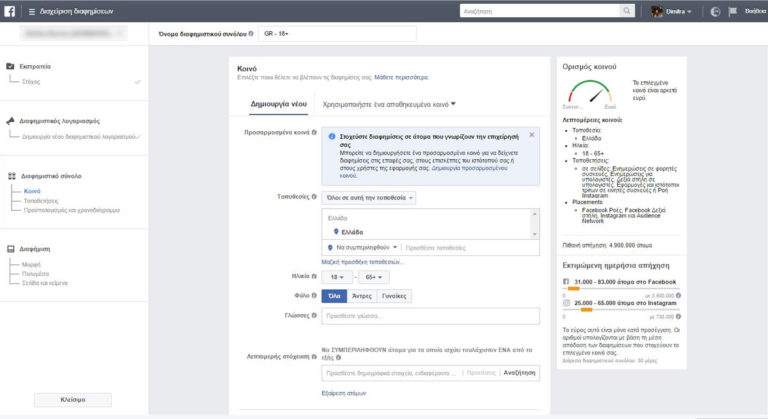Click the audience size gauge meter
This screenshot has width=768, height=419.
[x=590, y=92]
